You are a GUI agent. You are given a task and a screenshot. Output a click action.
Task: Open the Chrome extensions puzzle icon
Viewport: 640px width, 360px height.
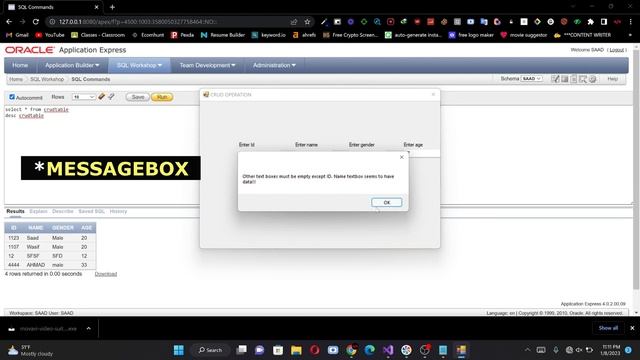591,22
